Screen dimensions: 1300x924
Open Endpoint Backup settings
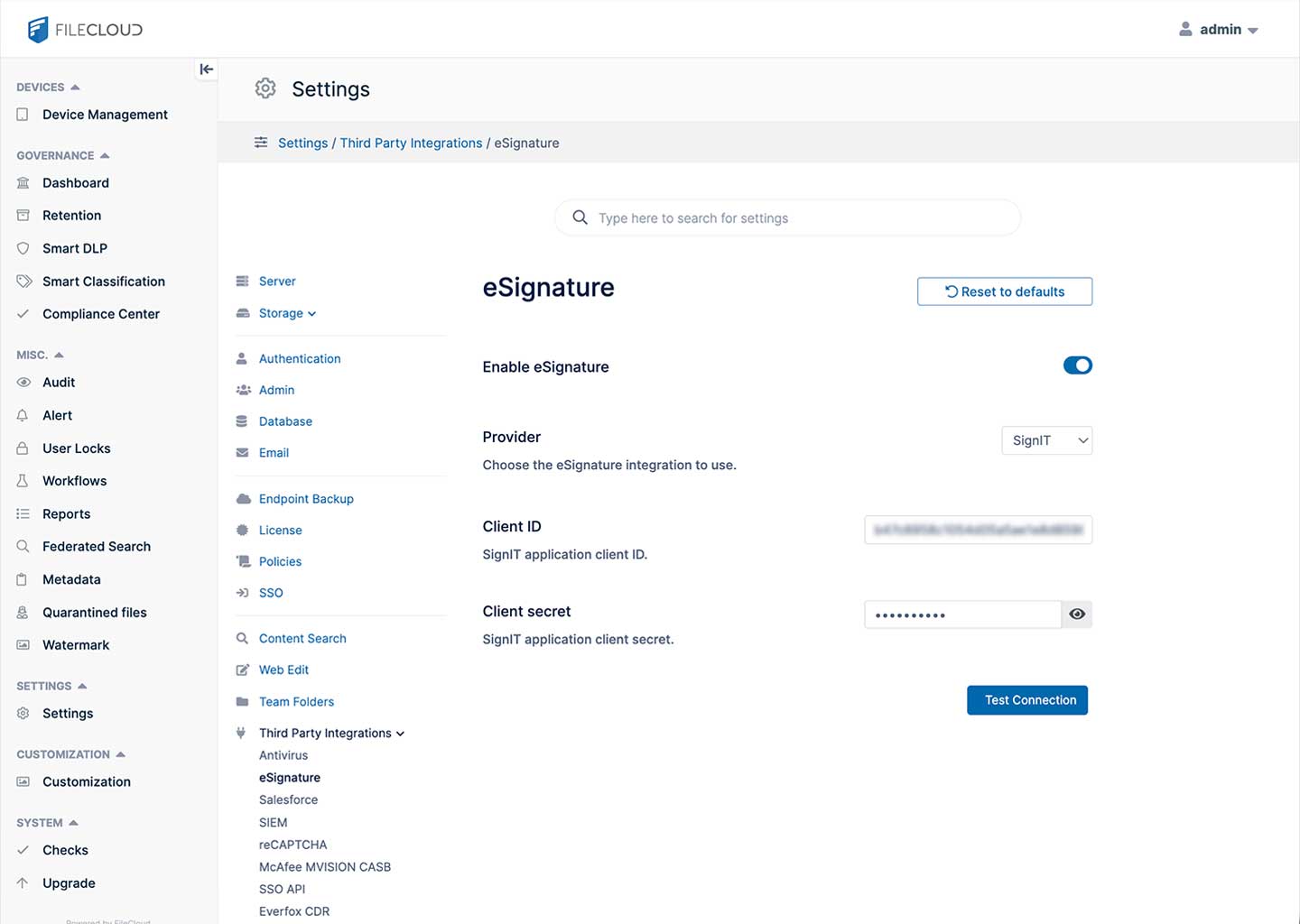click(306, 499)
